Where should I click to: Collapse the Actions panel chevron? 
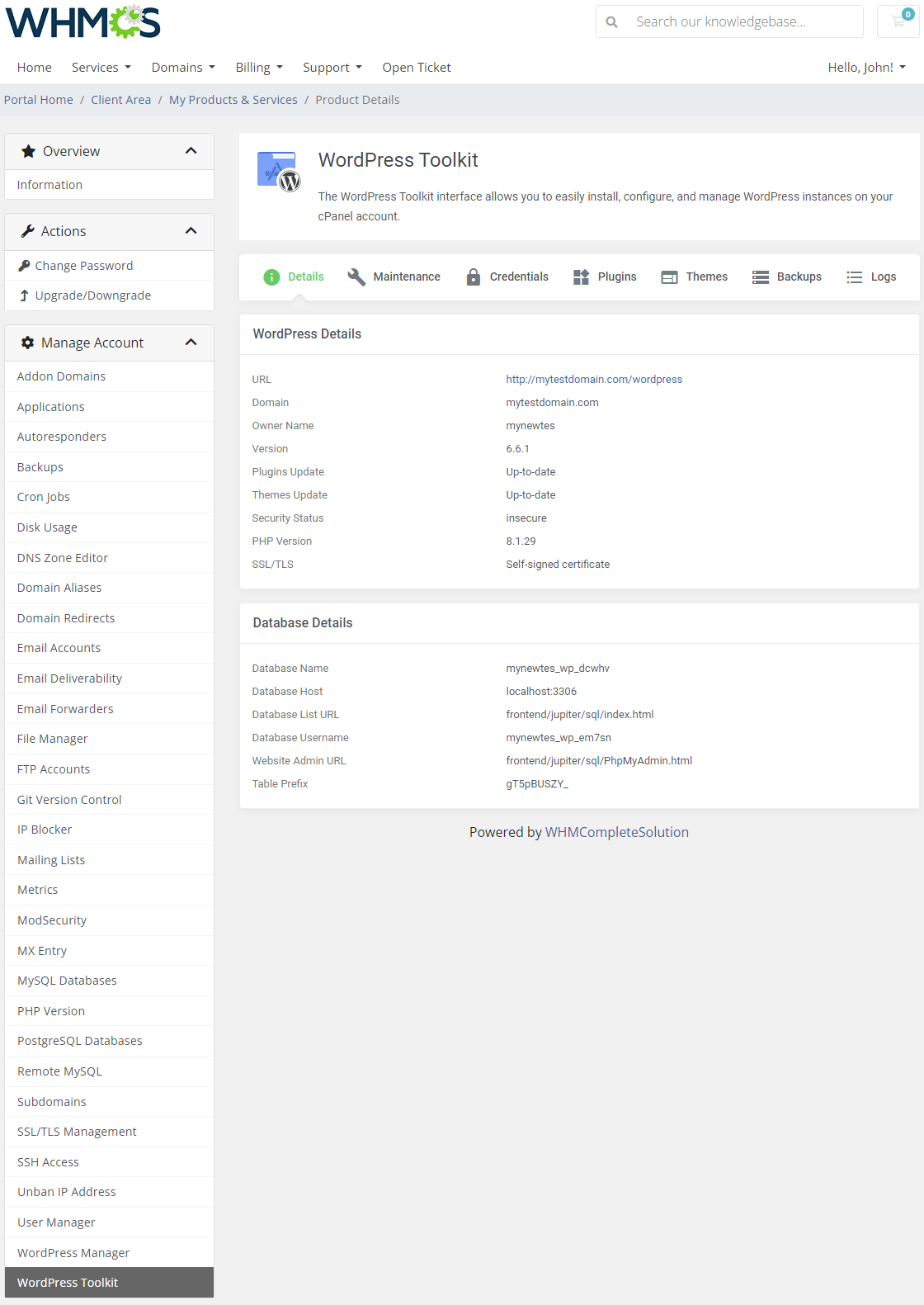coord(191,231)
